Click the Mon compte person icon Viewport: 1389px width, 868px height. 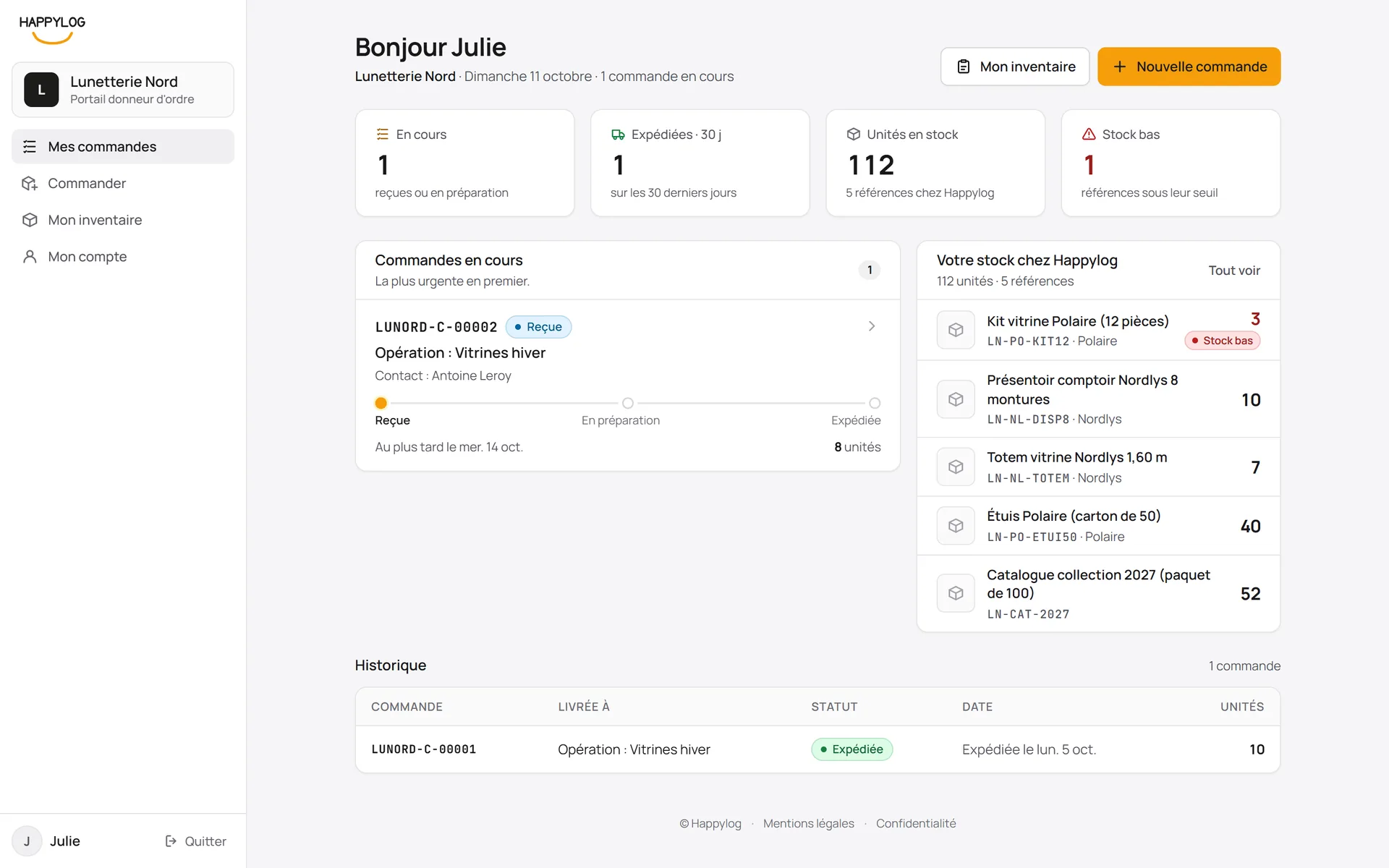click(x=30, y=257)
